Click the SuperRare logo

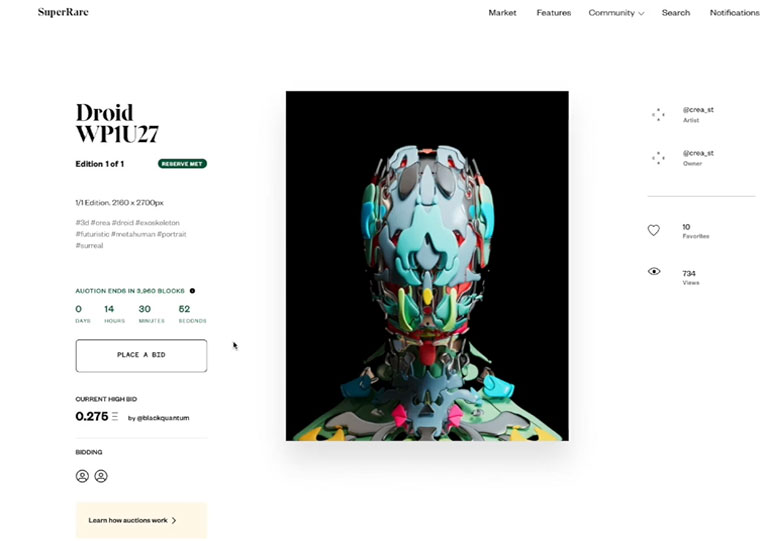[x=63, y=12]
